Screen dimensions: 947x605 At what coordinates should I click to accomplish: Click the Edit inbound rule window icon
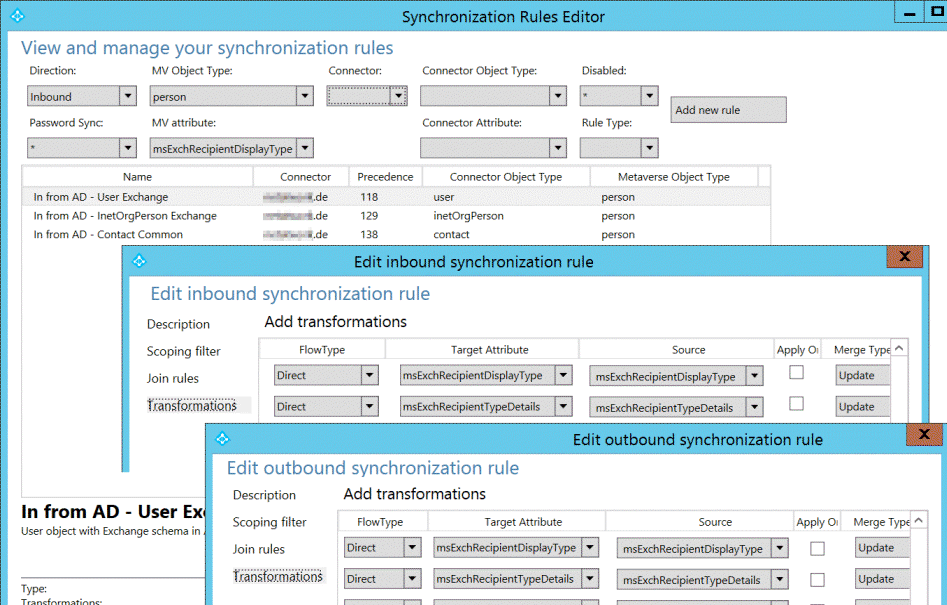pyautogui.click(x=139, y=261)
